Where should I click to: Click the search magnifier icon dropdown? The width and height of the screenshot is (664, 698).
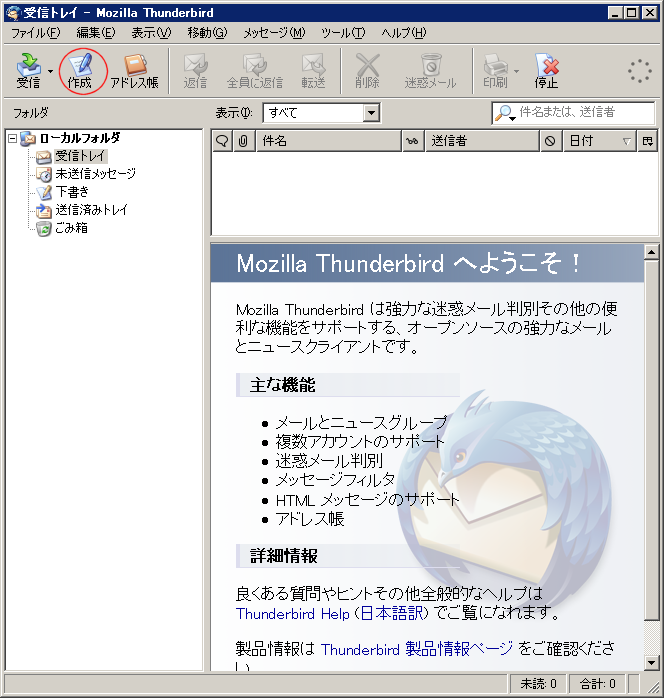(x=505, y=113)
